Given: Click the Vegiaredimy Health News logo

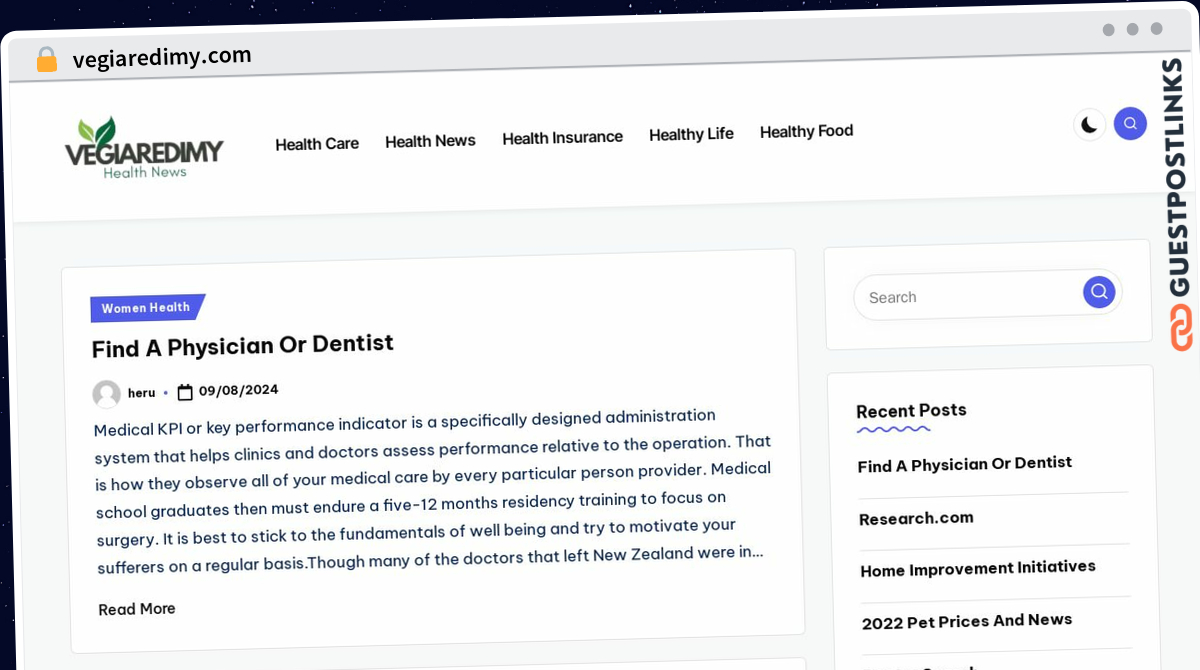Looking at the screenshot, I should tap(144, 149).
